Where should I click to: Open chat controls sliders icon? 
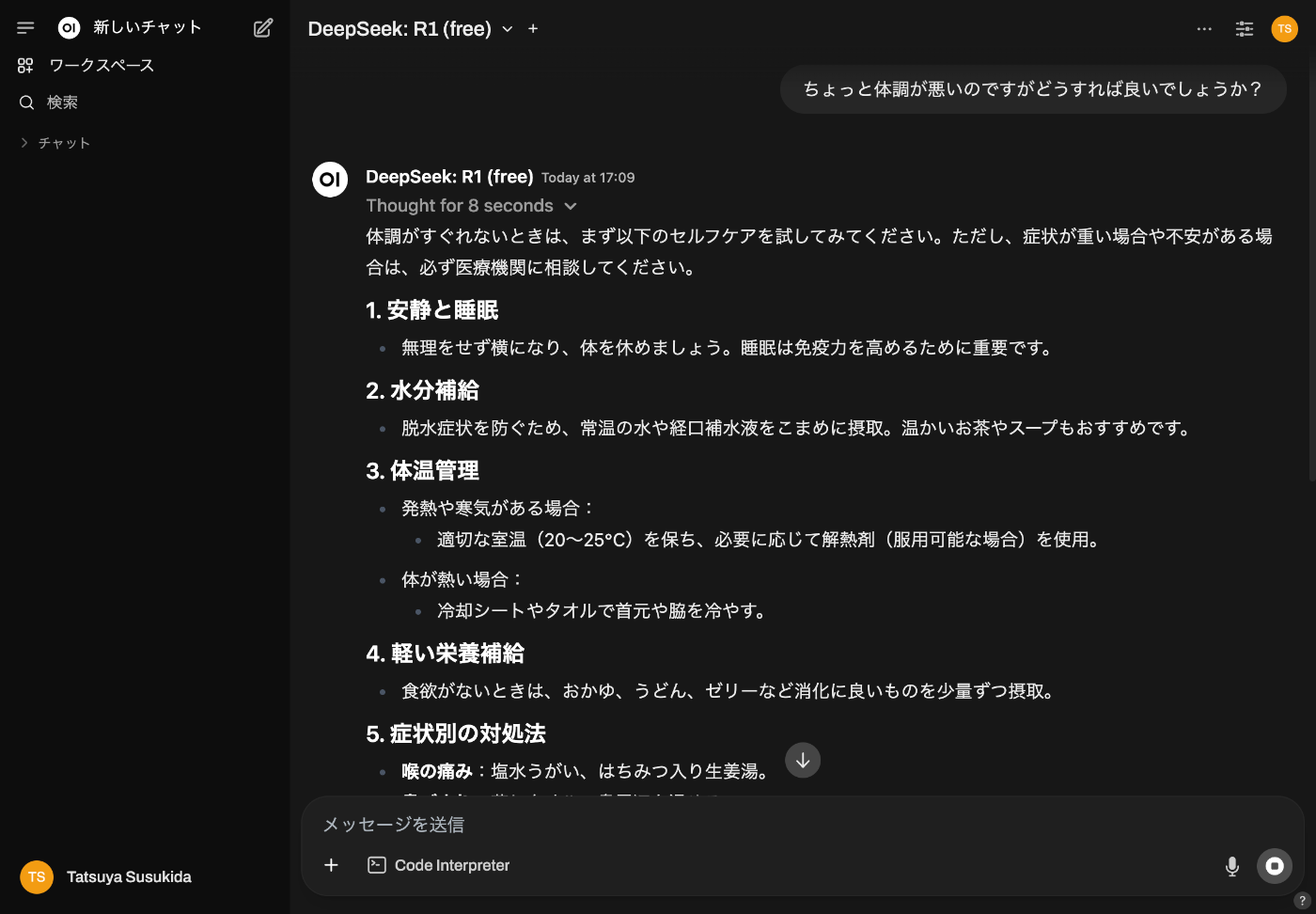click(1245, 29)
